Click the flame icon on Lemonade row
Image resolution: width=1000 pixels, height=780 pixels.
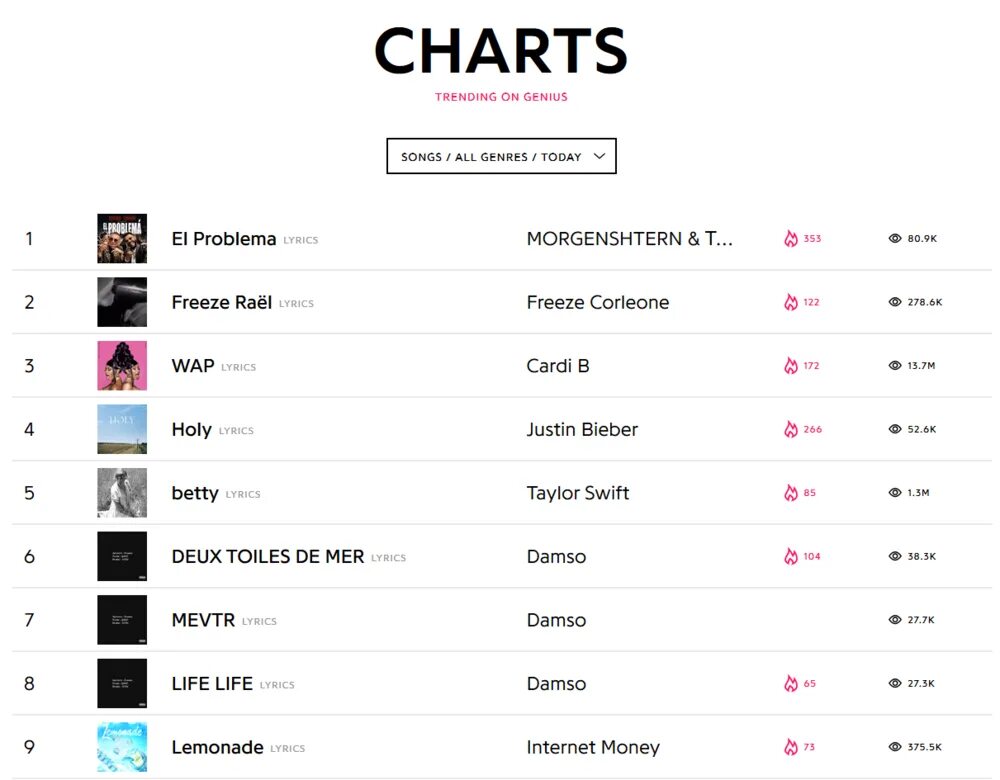pyautogui.click(x=791, y=747)
